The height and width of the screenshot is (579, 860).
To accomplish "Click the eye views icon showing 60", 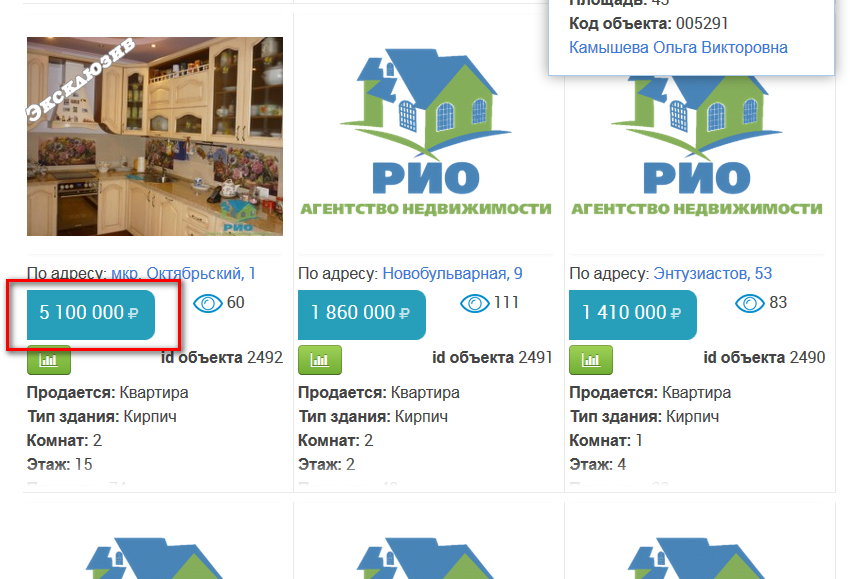I will click(208, 303).
